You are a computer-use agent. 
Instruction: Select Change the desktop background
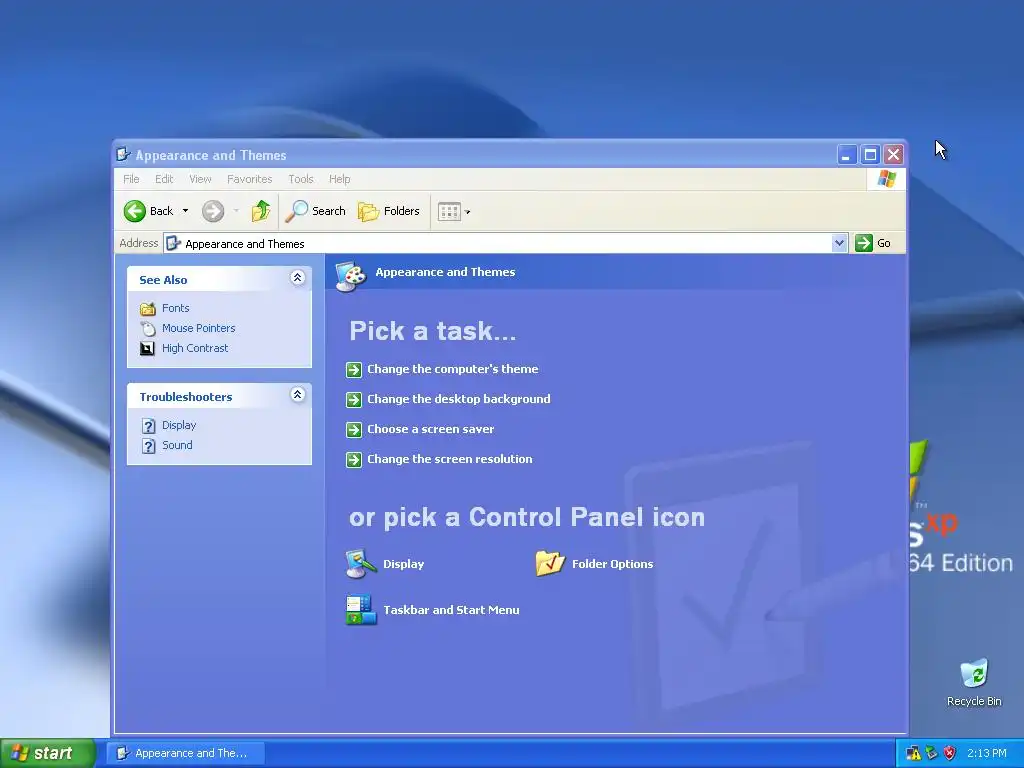click(458, 399)
